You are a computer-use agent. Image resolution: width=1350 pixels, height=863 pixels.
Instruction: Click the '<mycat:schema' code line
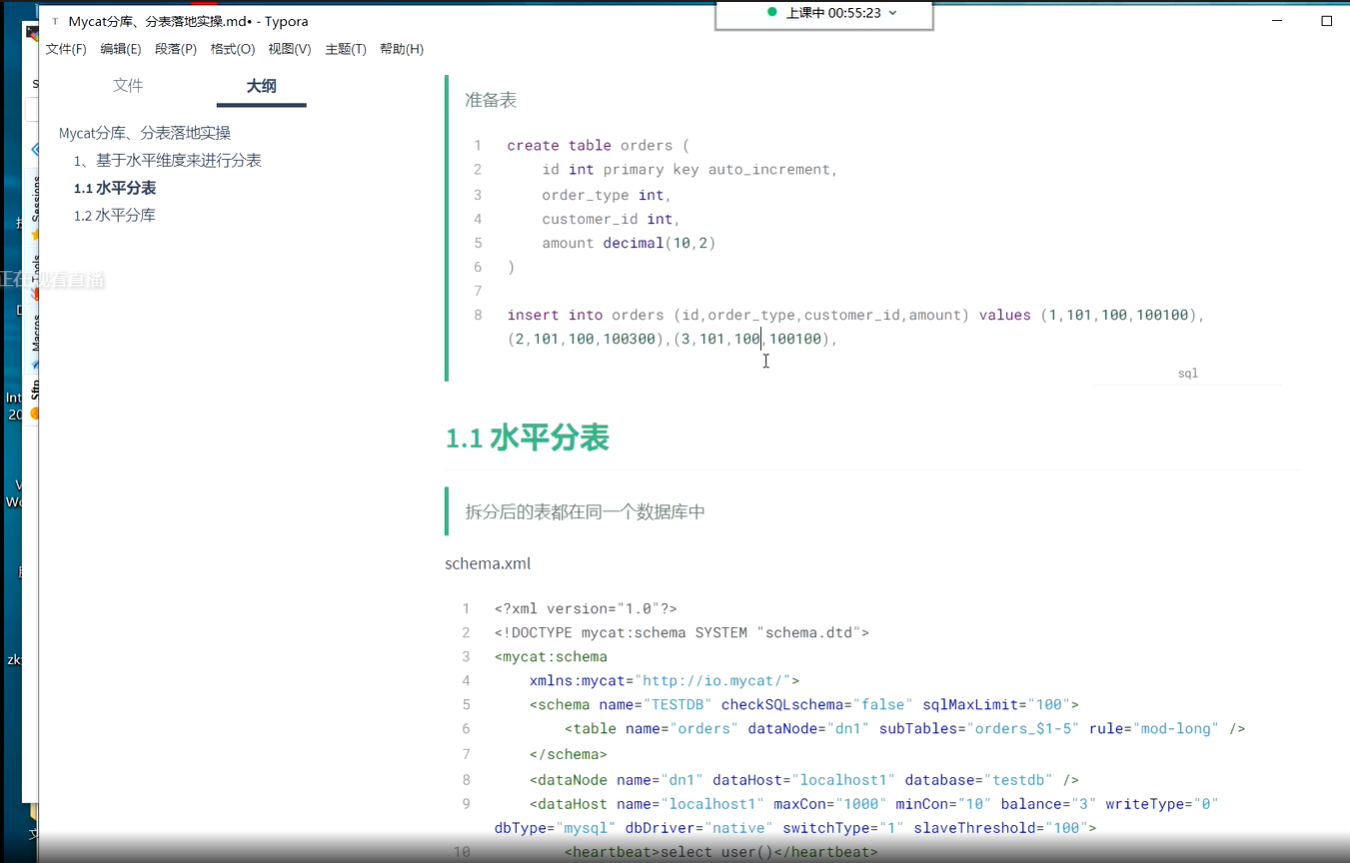550,657
